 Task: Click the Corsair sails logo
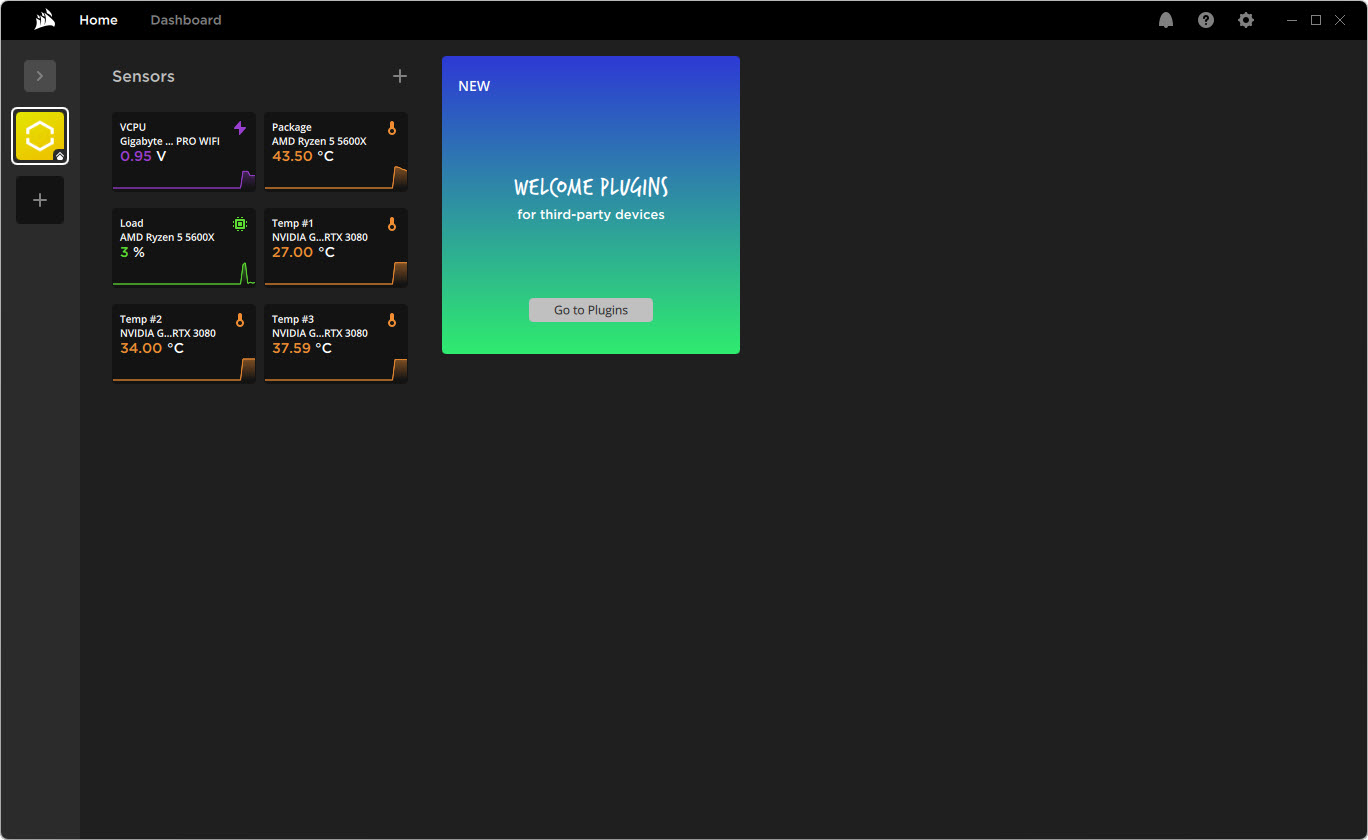click(44, 20)
